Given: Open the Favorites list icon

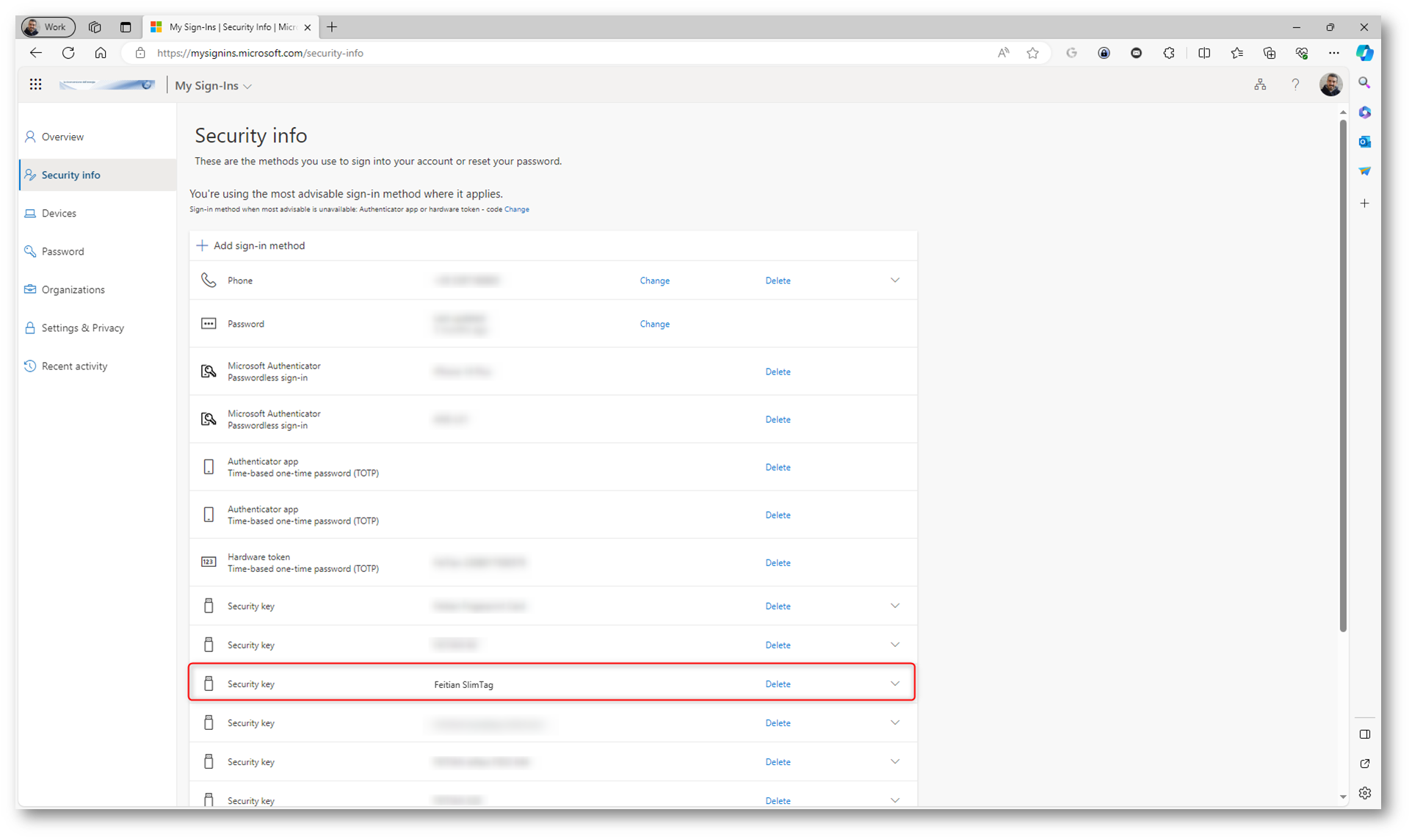Looking at the screenshot, I should click(1237, 53).
